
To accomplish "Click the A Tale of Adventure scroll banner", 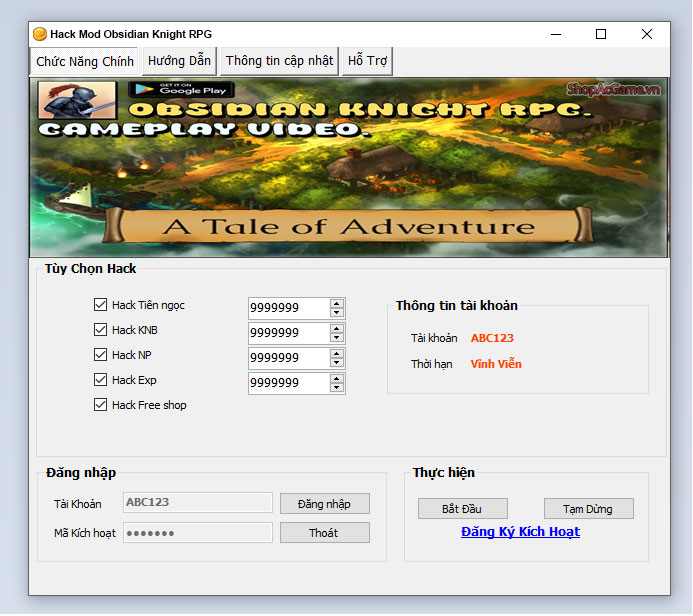I will coord(348,226).
